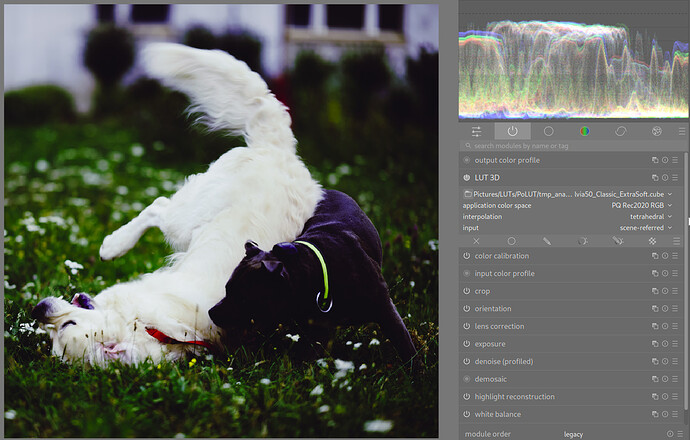
Task: Search modules by name or tag
Action: tap(571, 146)
